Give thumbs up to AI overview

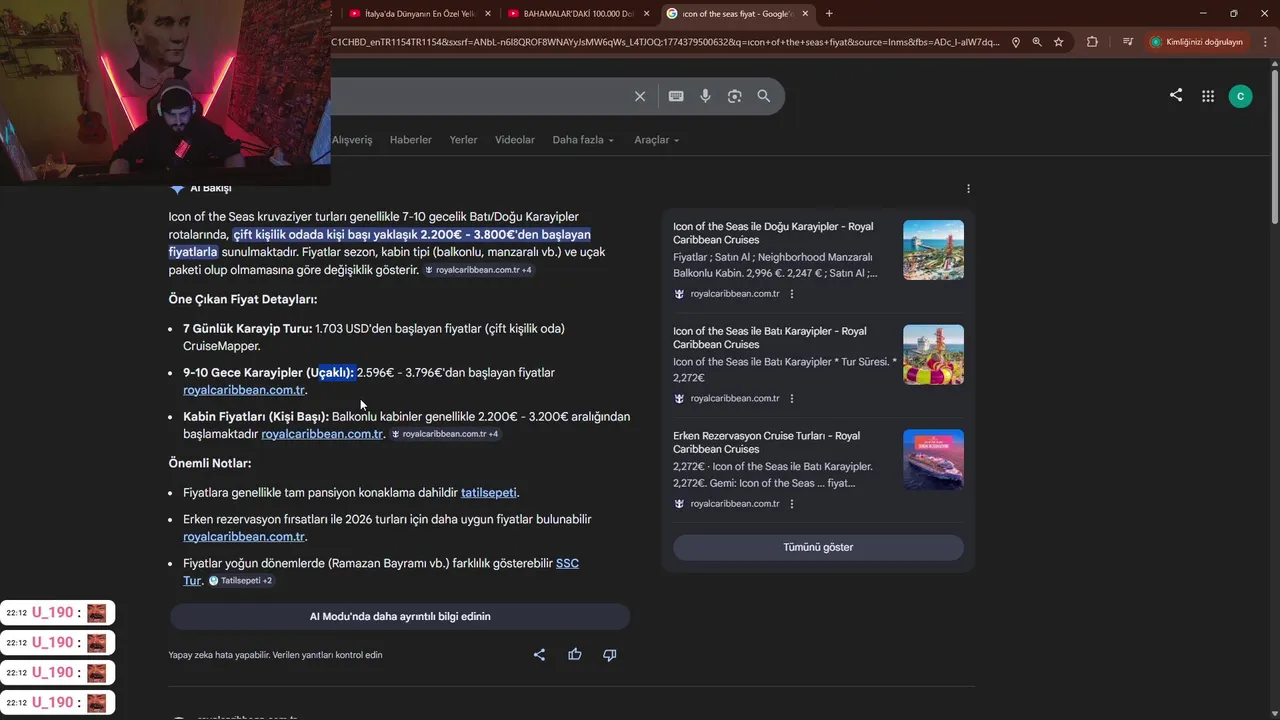click(575, 654)
